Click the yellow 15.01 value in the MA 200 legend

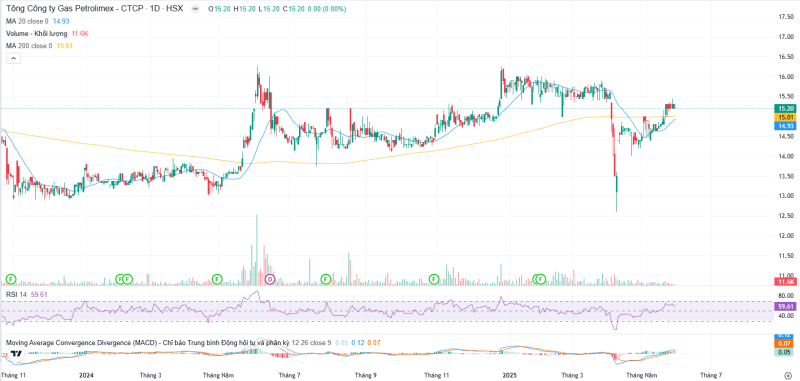pos(64,46)
